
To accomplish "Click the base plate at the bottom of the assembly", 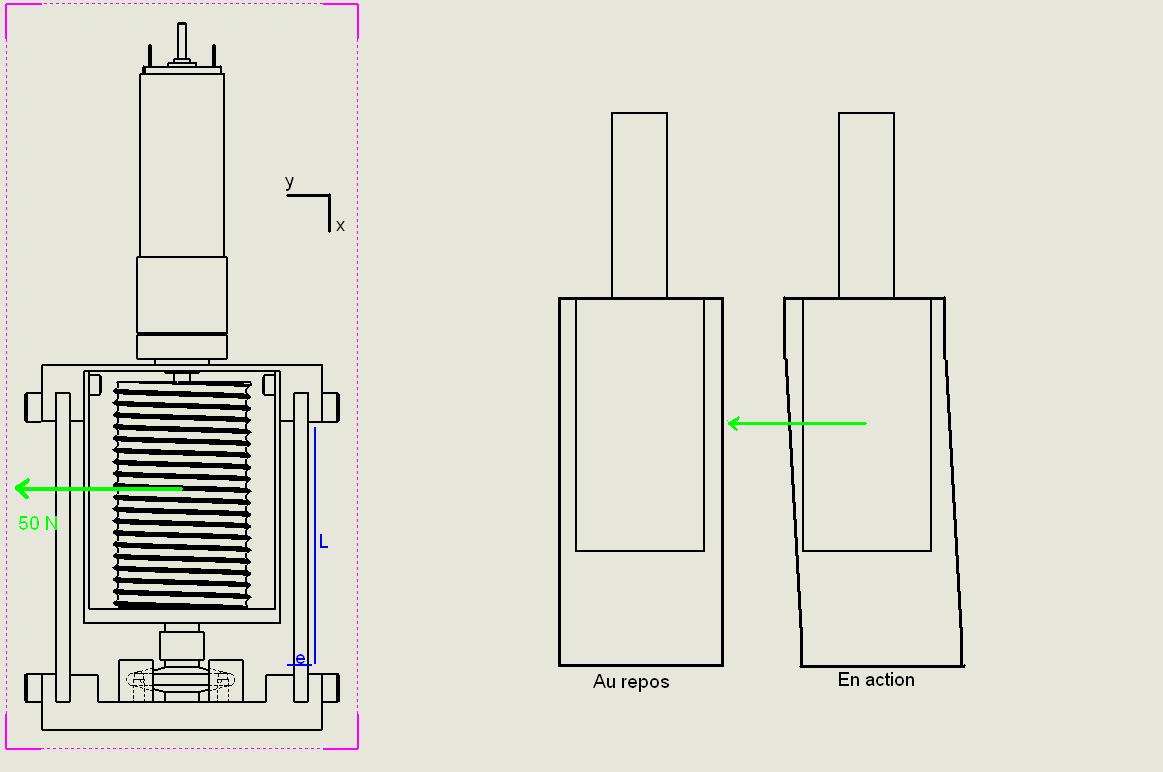I will point(182,715).
